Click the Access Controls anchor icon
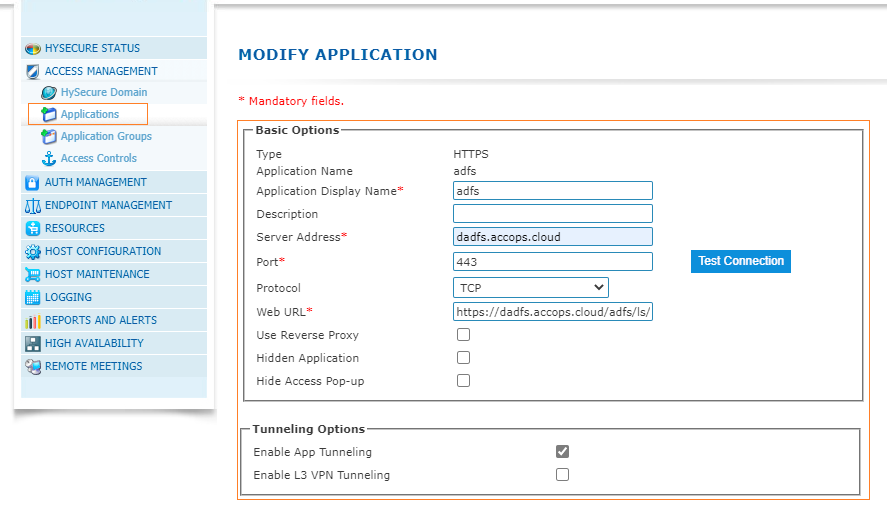Viewport: 887px width, 505px height. (48, 159)
